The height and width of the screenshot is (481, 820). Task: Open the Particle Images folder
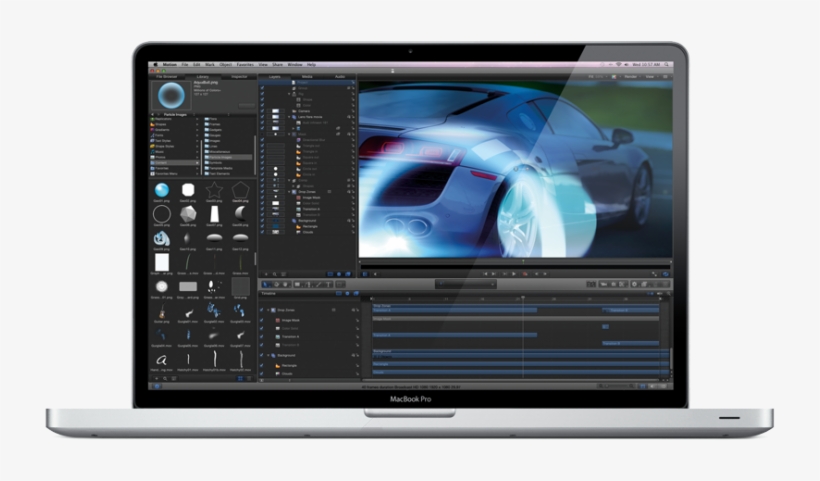[x=227, y=157]
